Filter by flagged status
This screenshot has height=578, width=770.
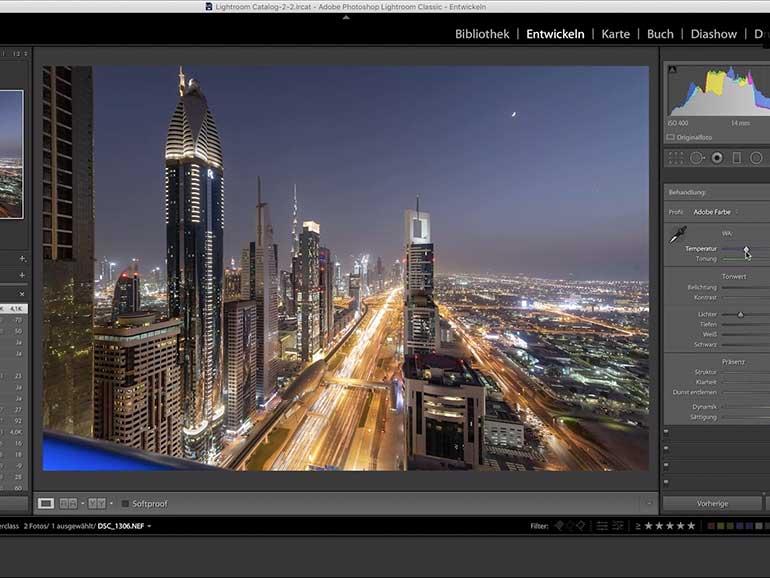[559, 526]
